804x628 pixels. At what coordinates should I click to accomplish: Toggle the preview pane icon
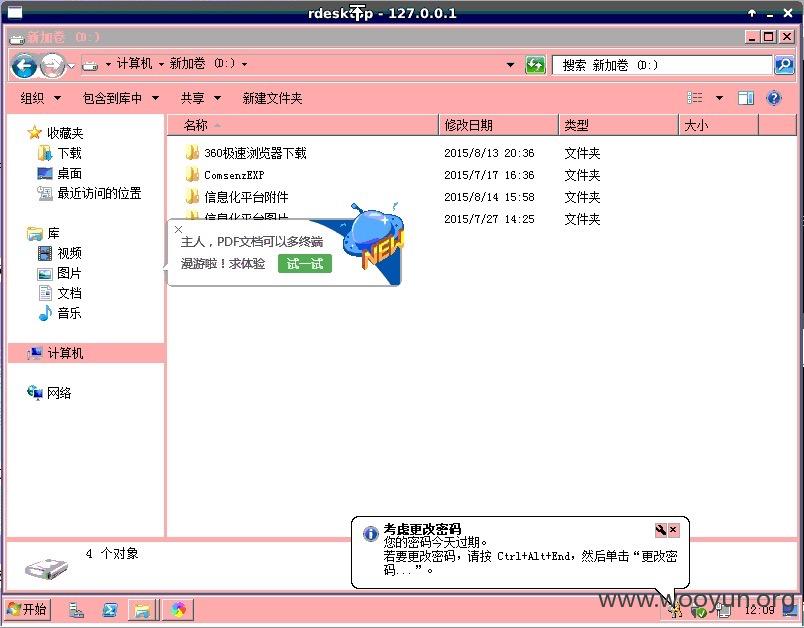746,97
